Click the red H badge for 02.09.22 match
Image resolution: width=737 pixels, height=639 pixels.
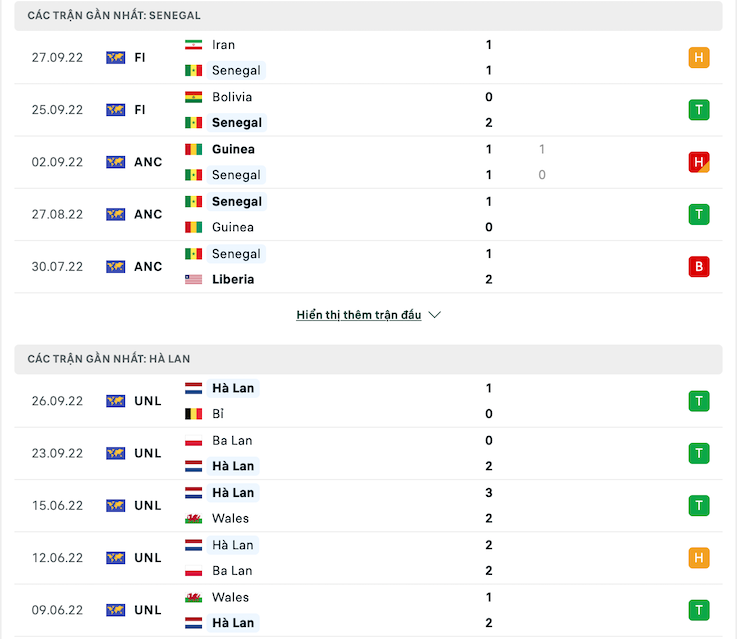(699, 162)
